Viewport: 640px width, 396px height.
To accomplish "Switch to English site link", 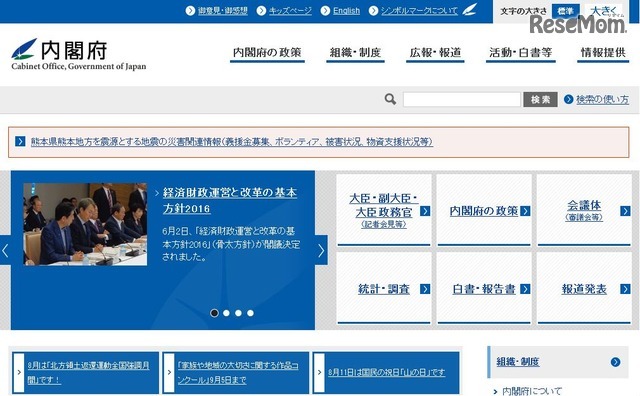I will [x=347, y=11].
